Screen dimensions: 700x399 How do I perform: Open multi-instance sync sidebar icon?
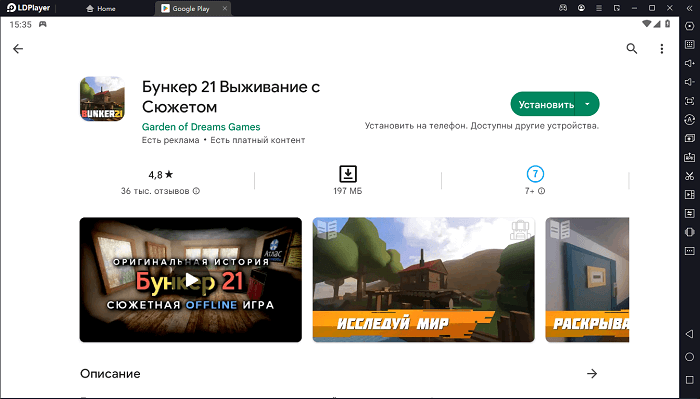(x=689, y=138)
